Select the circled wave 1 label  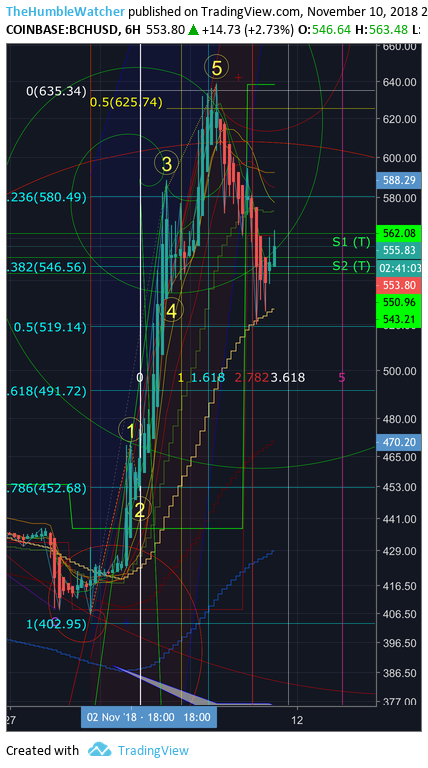131,431
